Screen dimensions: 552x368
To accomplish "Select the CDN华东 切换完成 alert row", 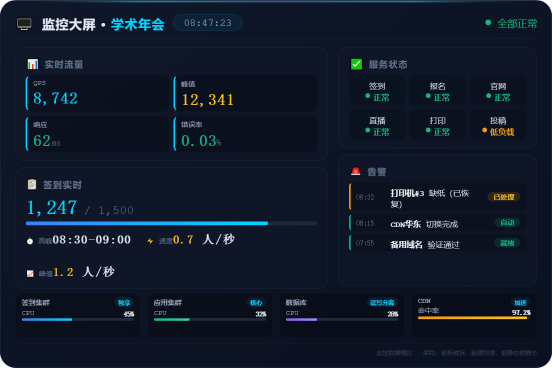I will pyautogui.click(x=438, y=223).
